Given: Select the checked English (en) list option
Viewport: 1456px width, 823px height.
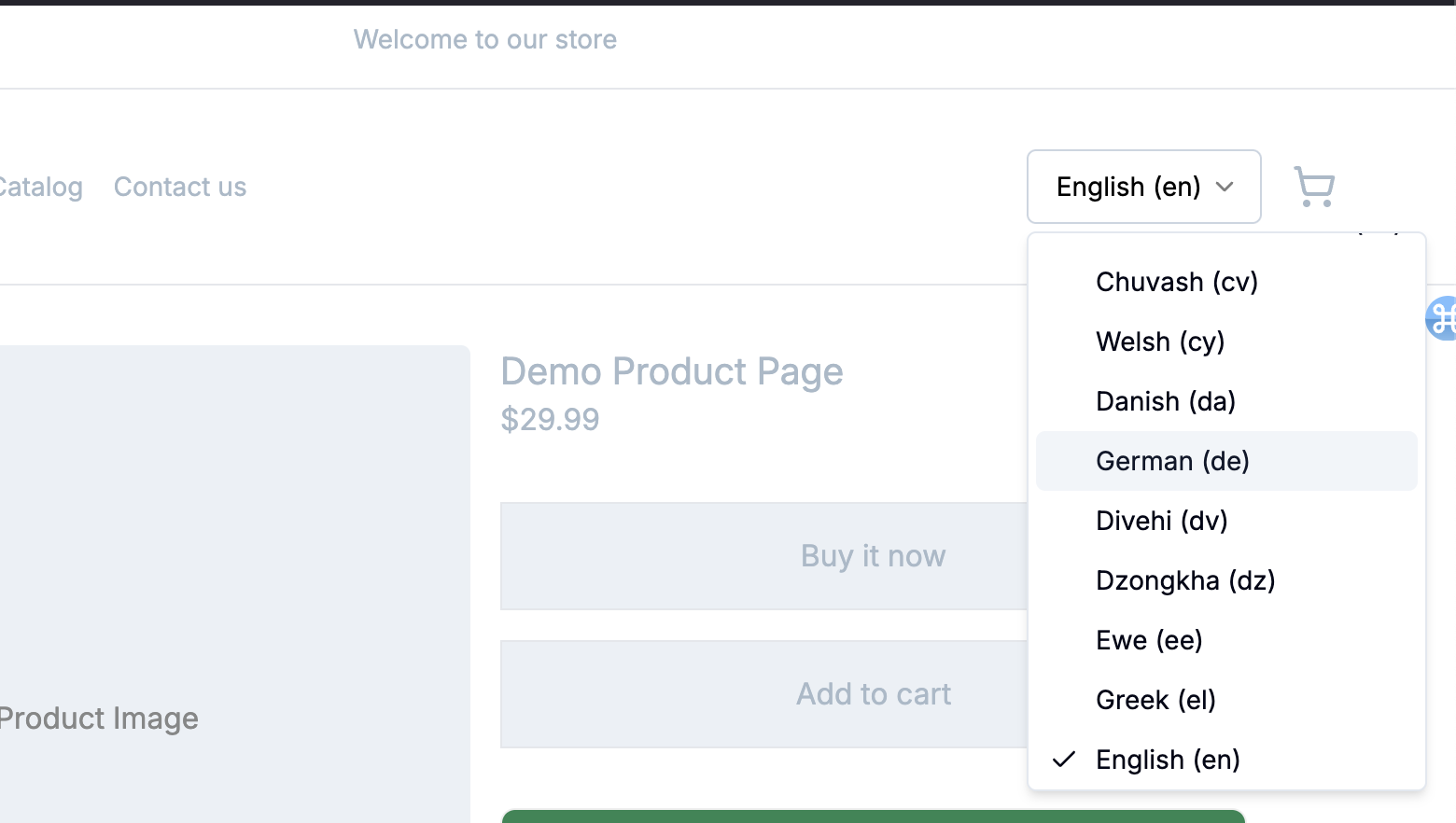Looking at the screenshot, I should 1167,760.
